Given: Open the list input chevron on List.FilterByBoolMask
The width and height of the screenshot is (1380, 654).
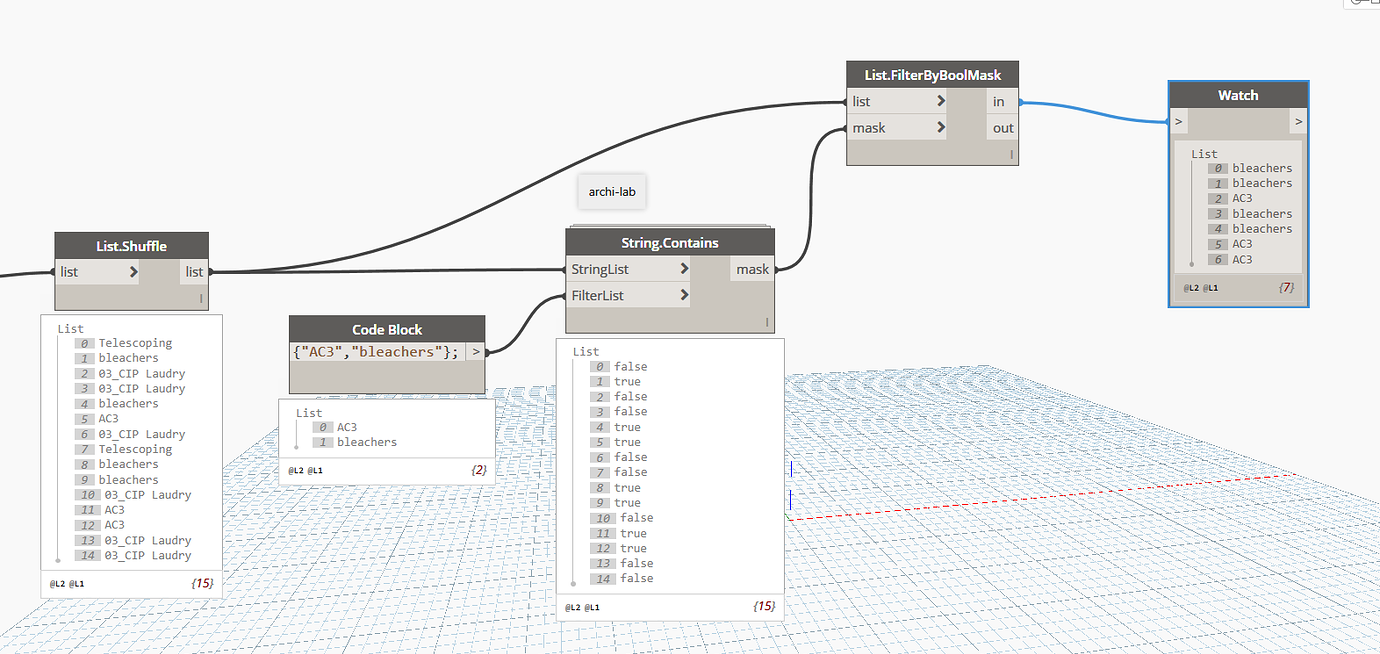Looking at the screenshot, I should click(939, 100).
